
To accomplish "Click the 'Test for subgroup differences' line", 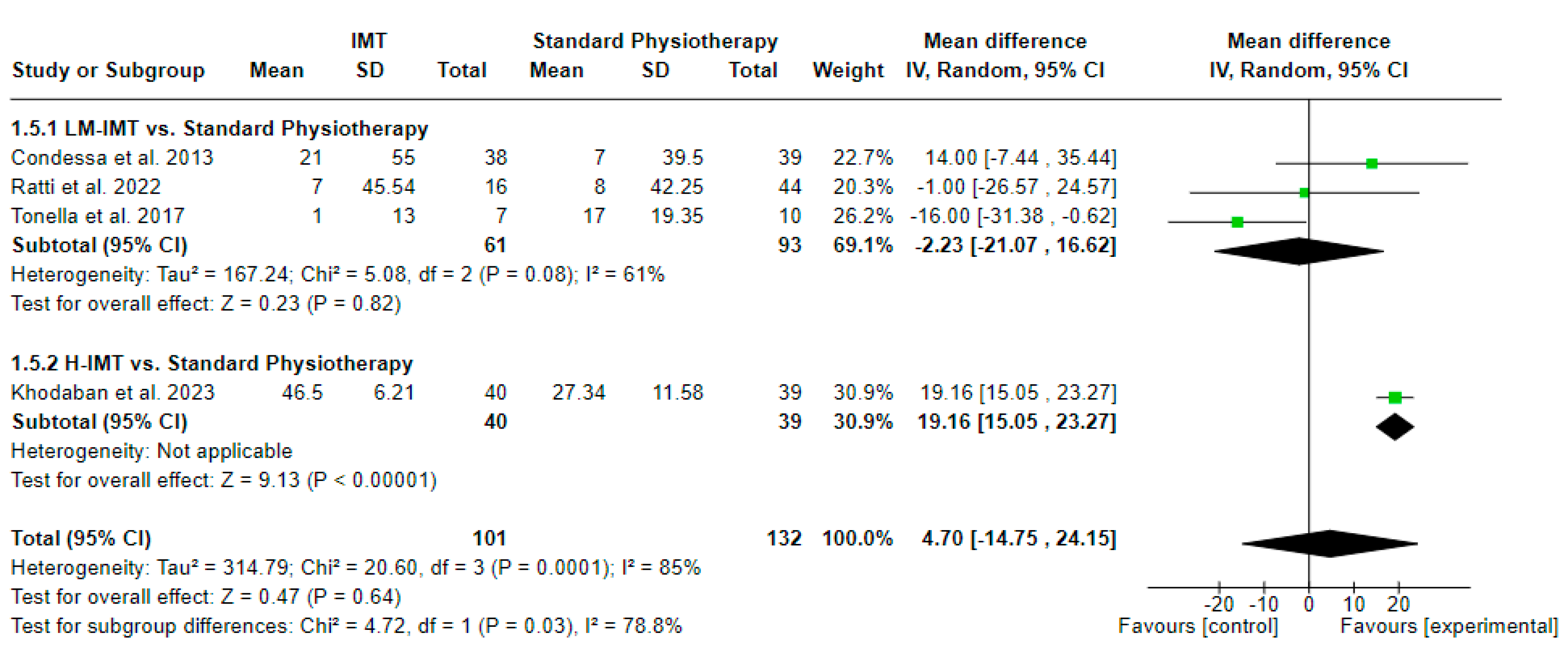I will [346, 626].
